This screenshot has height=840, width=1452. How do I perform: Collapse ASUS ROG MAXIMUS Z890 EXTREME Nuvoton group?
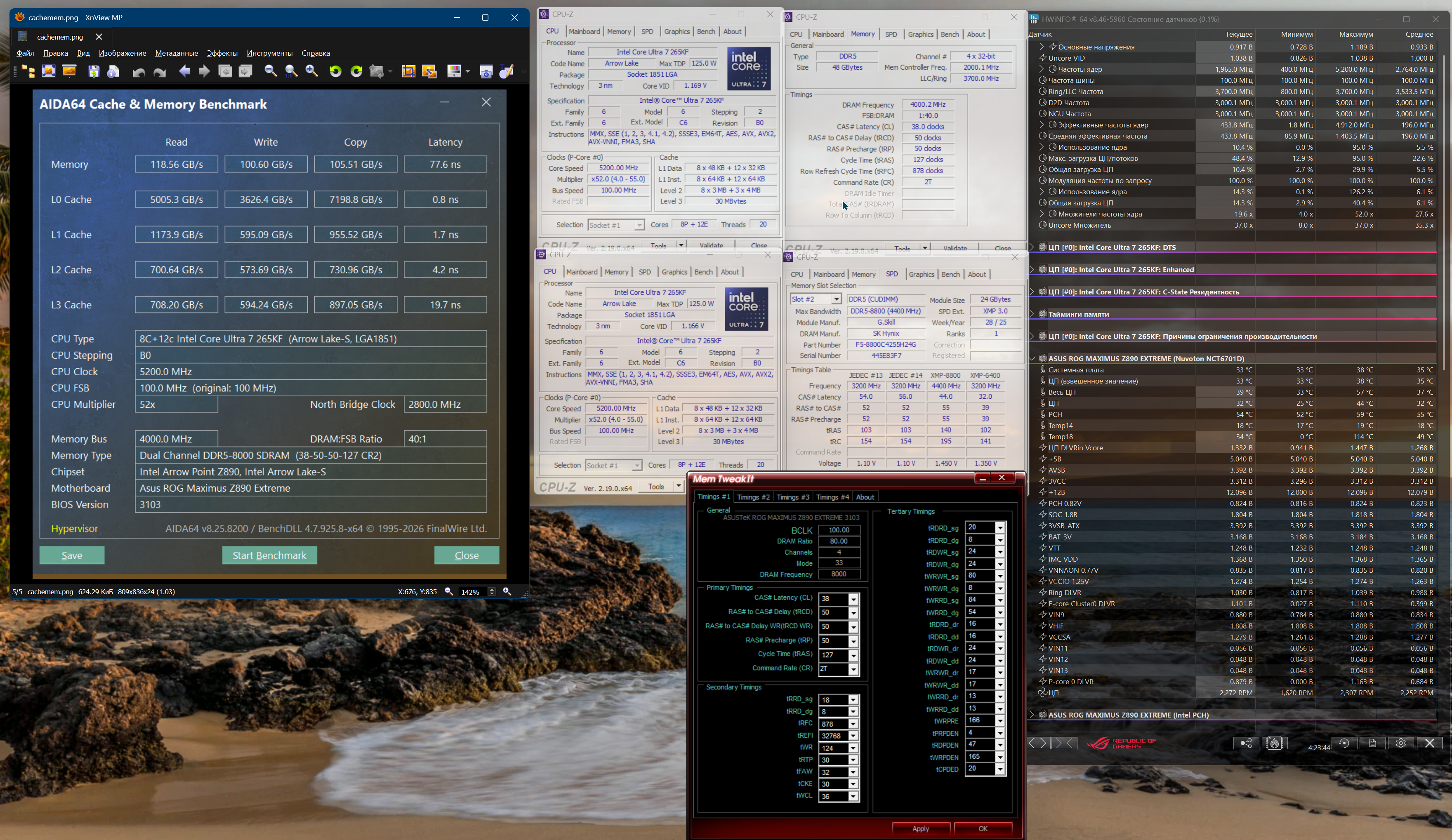tap(1032, 358)
